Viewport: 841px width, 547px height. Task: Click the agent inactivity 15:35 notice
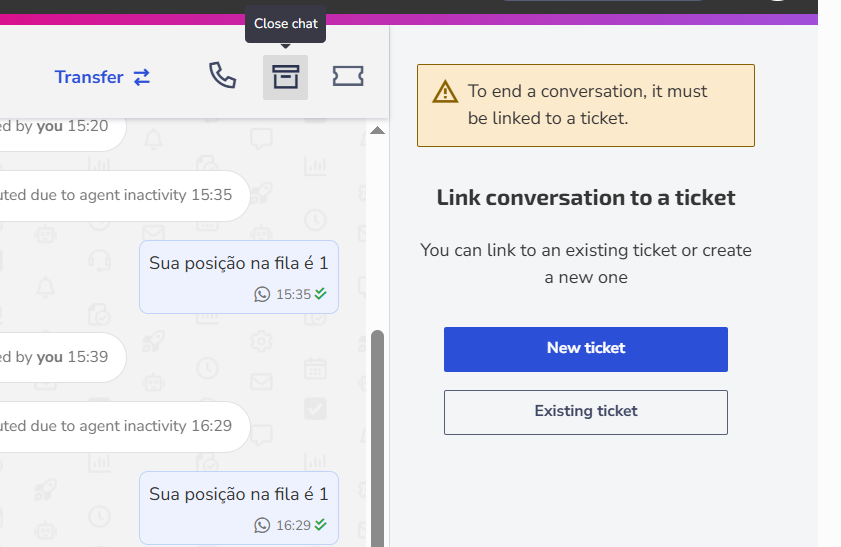coord(122,196)
